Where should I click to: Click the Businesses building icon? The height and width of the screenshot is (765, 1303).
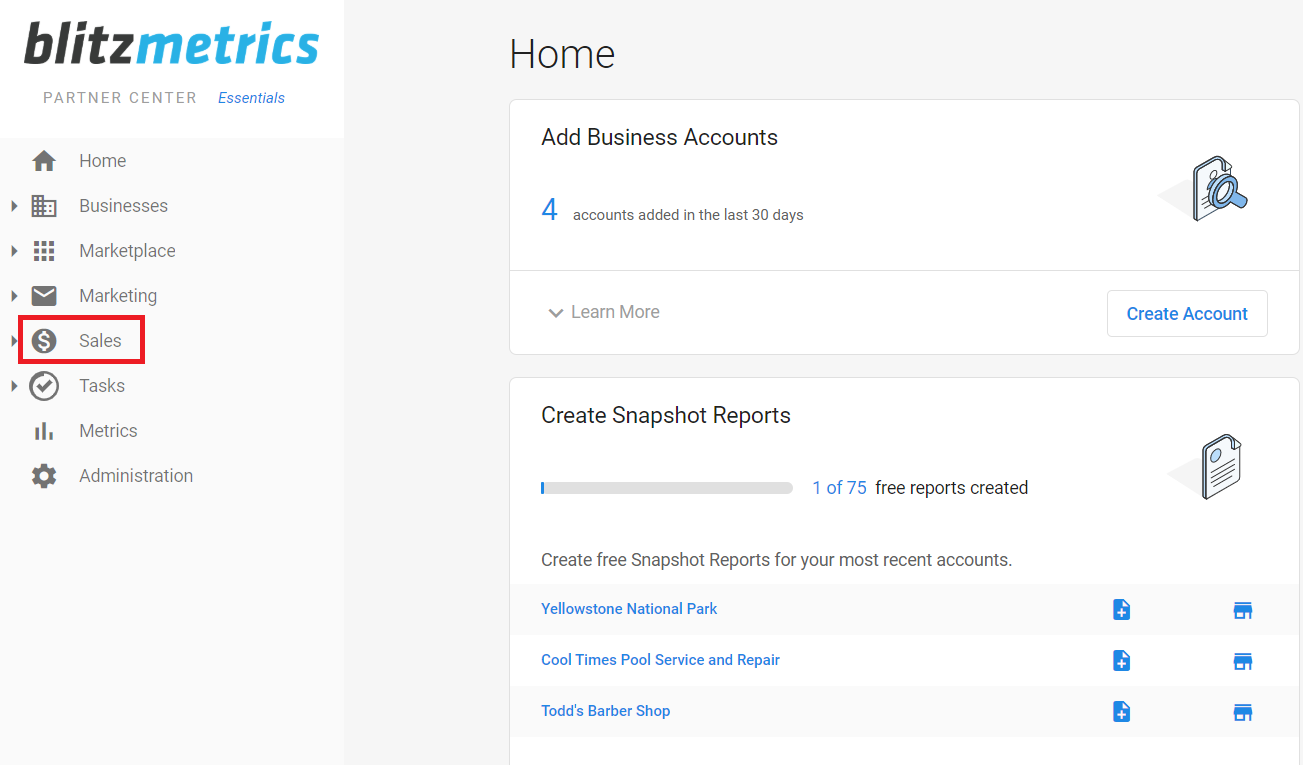pos(44,206)
